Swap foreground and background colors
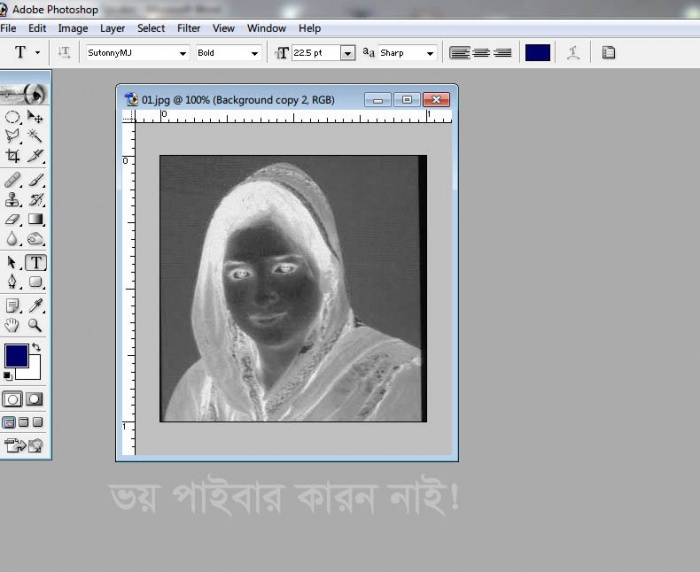This screenshot has height=572, width=700. (x=37, y=347)
